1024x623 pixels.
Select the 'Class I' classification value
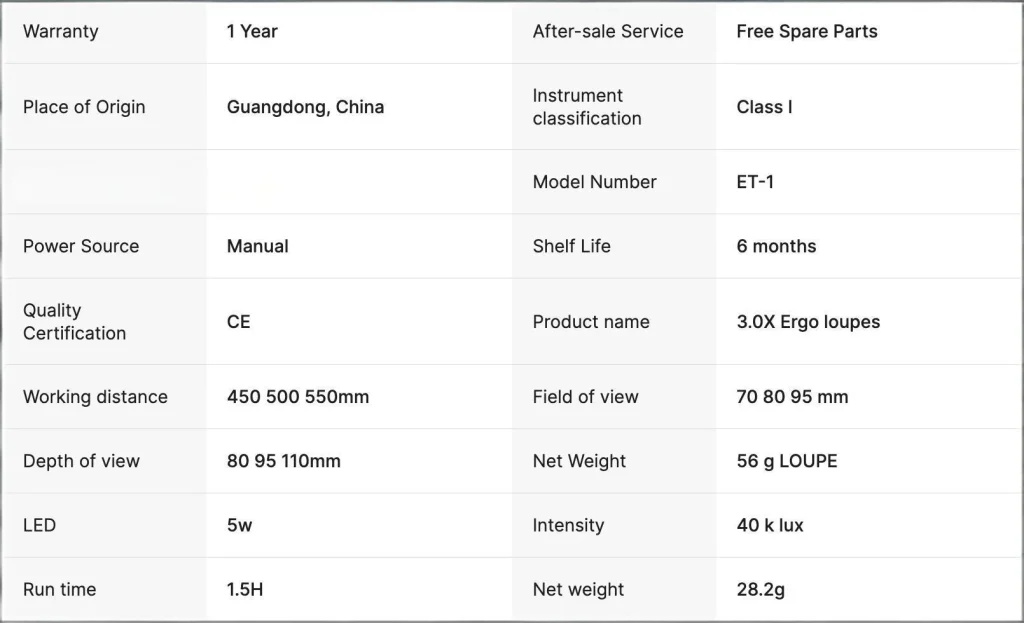pyautogui.click(x=764, y=107)
